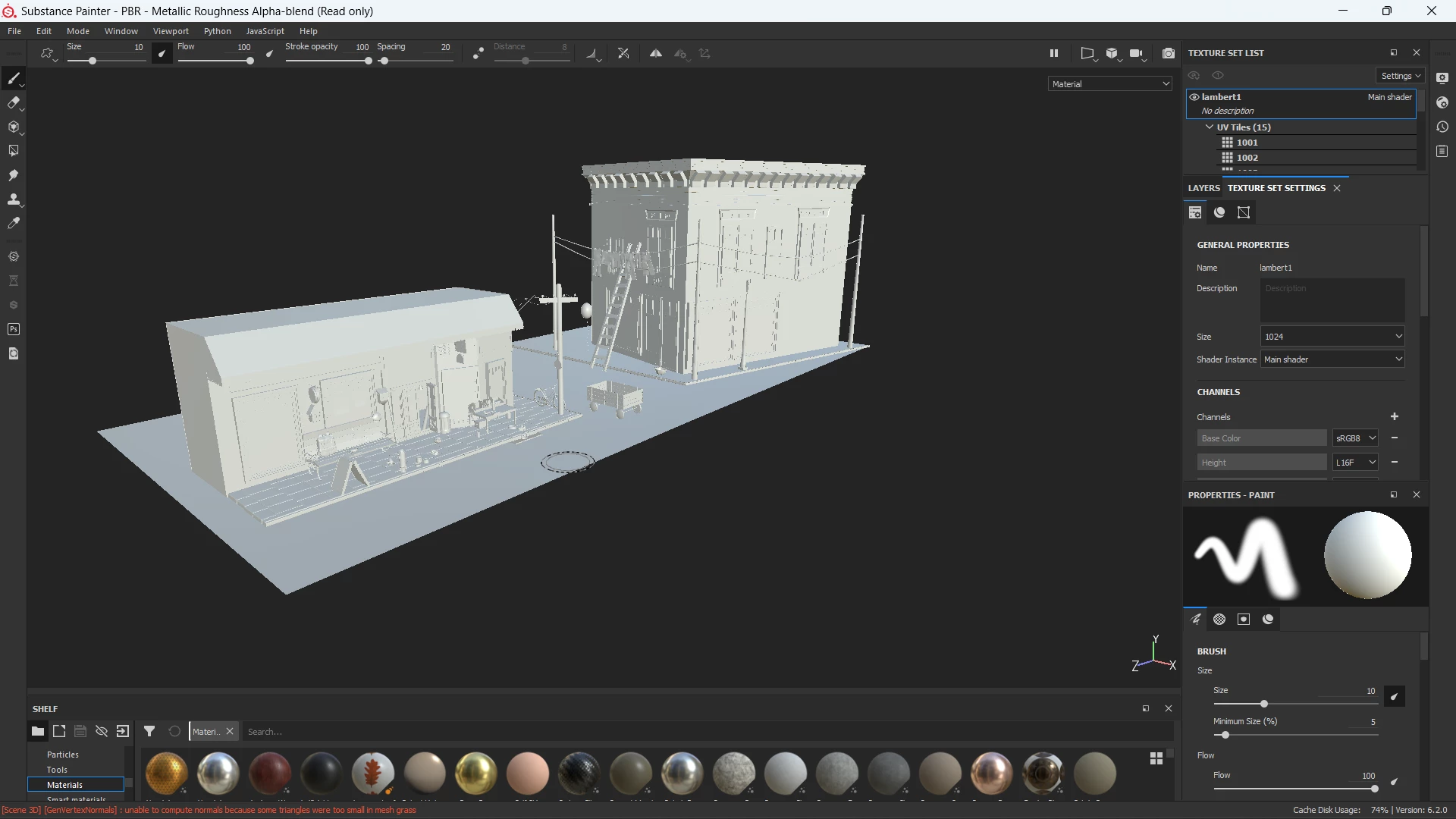Toggle lazy mouse option in top toolbar
The width and height of the screenshot is (1456, 819).
tap(478, 54)
